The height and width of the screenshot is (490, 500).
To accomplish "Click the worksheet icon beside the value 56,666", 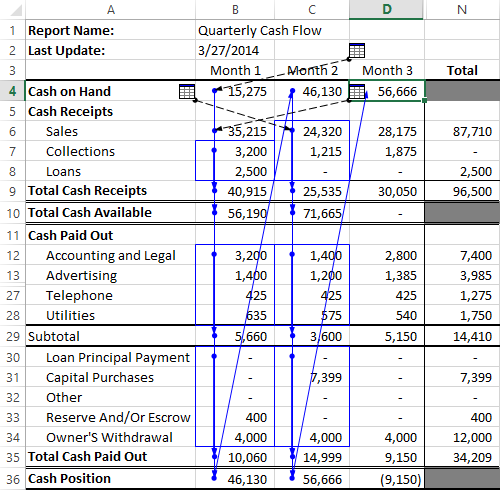I will tap(357, 91).
